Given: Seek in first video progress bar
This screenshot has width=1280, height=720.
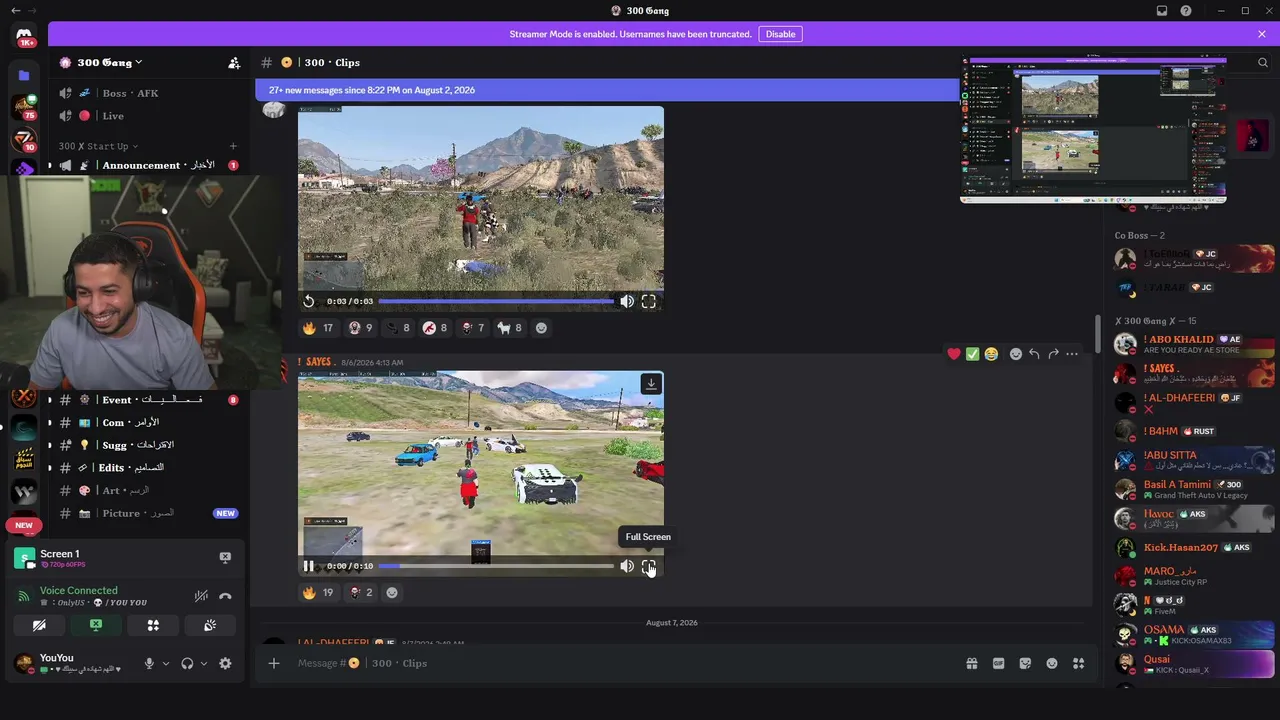Looking at the screenshot, I should [496, 302].
